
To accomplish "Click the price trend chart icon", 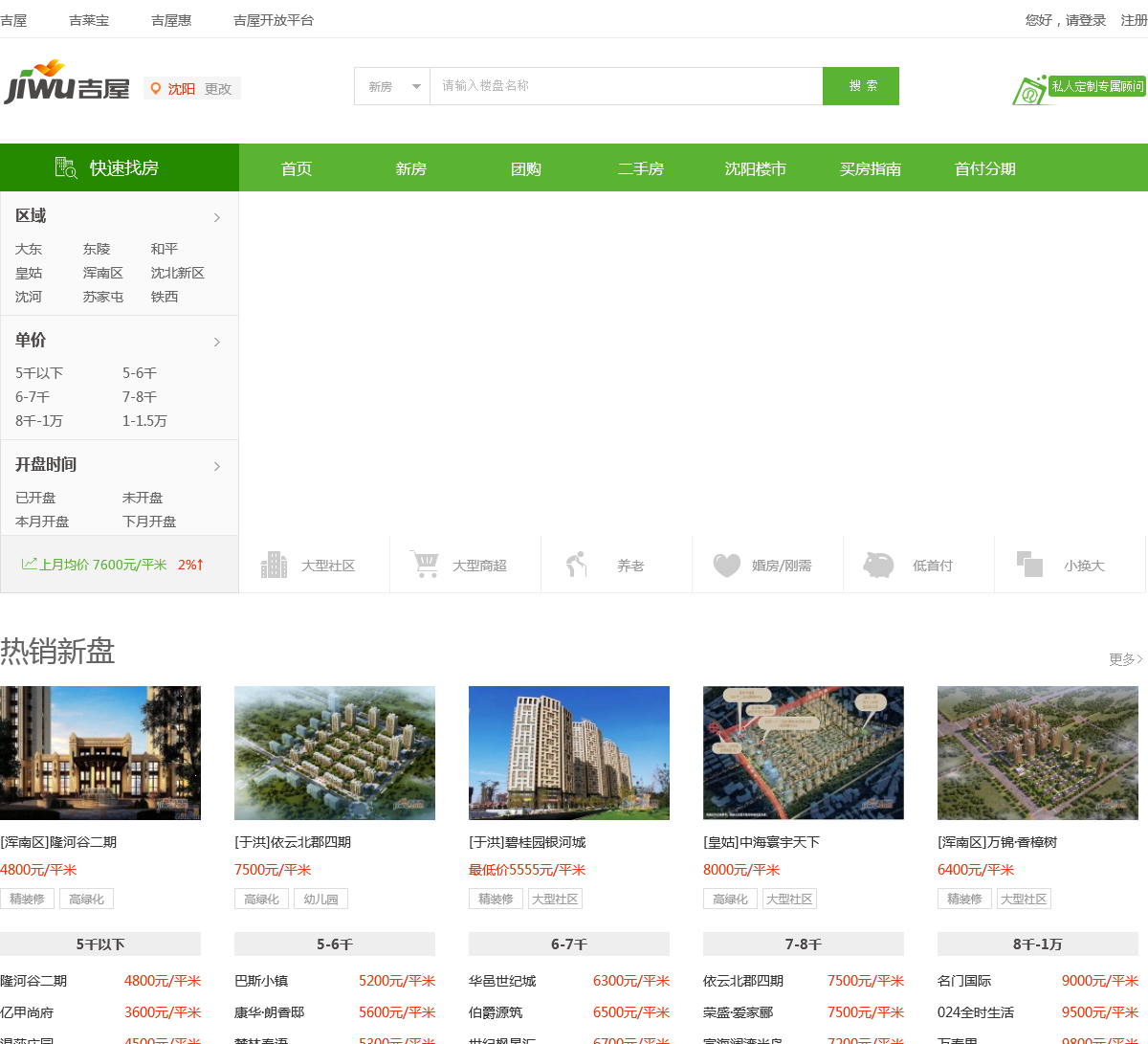I will click(30, 564).
